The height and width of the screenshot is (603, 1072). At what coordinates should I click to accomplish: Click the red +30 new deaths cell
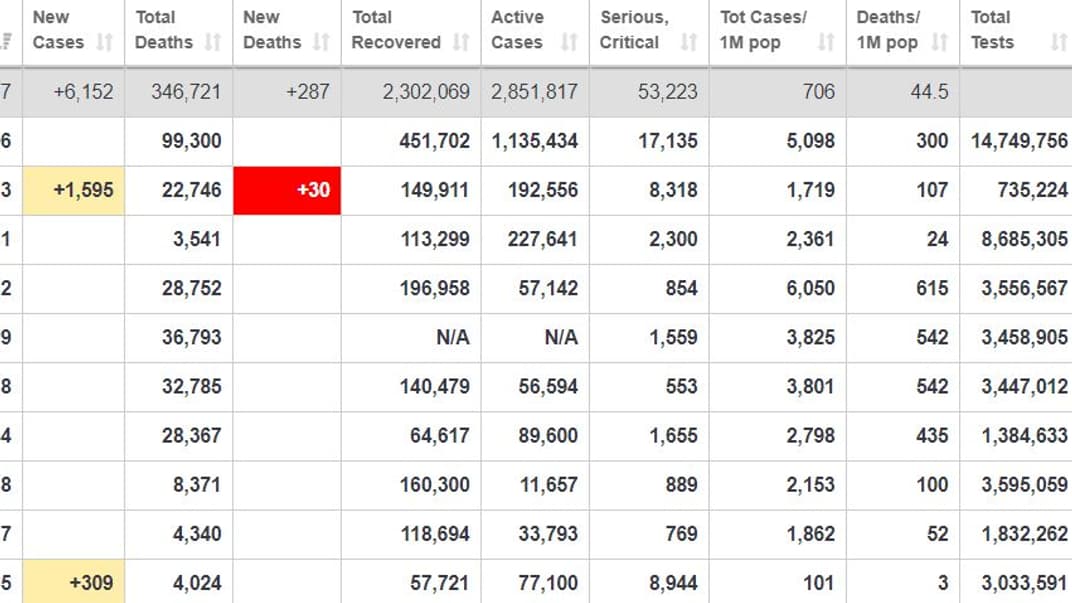tap(287, 190)
